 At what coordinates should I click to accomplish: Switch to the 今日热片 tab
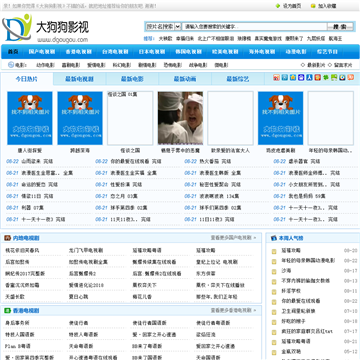pyautogui.click(x=27, y=79)
